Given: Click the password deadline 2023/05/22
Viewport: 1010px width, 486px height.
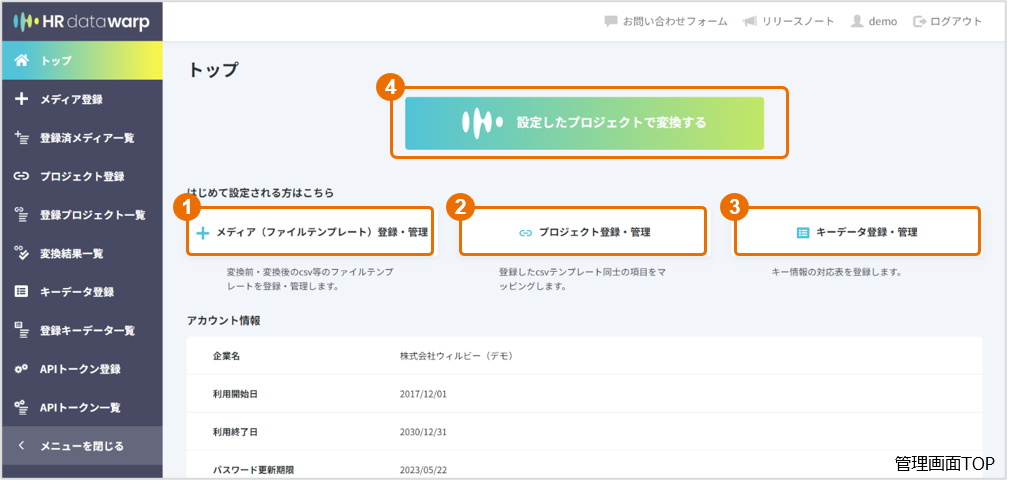Looking at the screenshot, I should tap(423, 470).
